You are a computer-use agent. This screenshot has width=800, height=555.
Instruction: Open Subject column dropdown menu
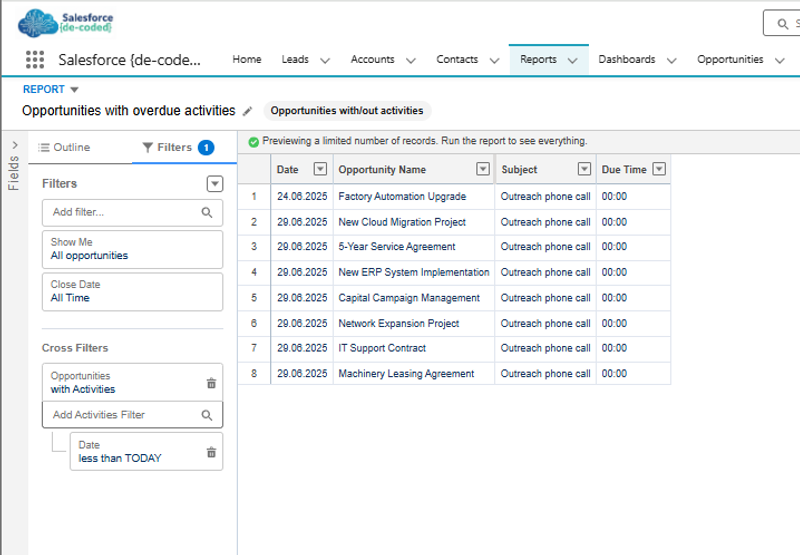[x=584, y=169]
